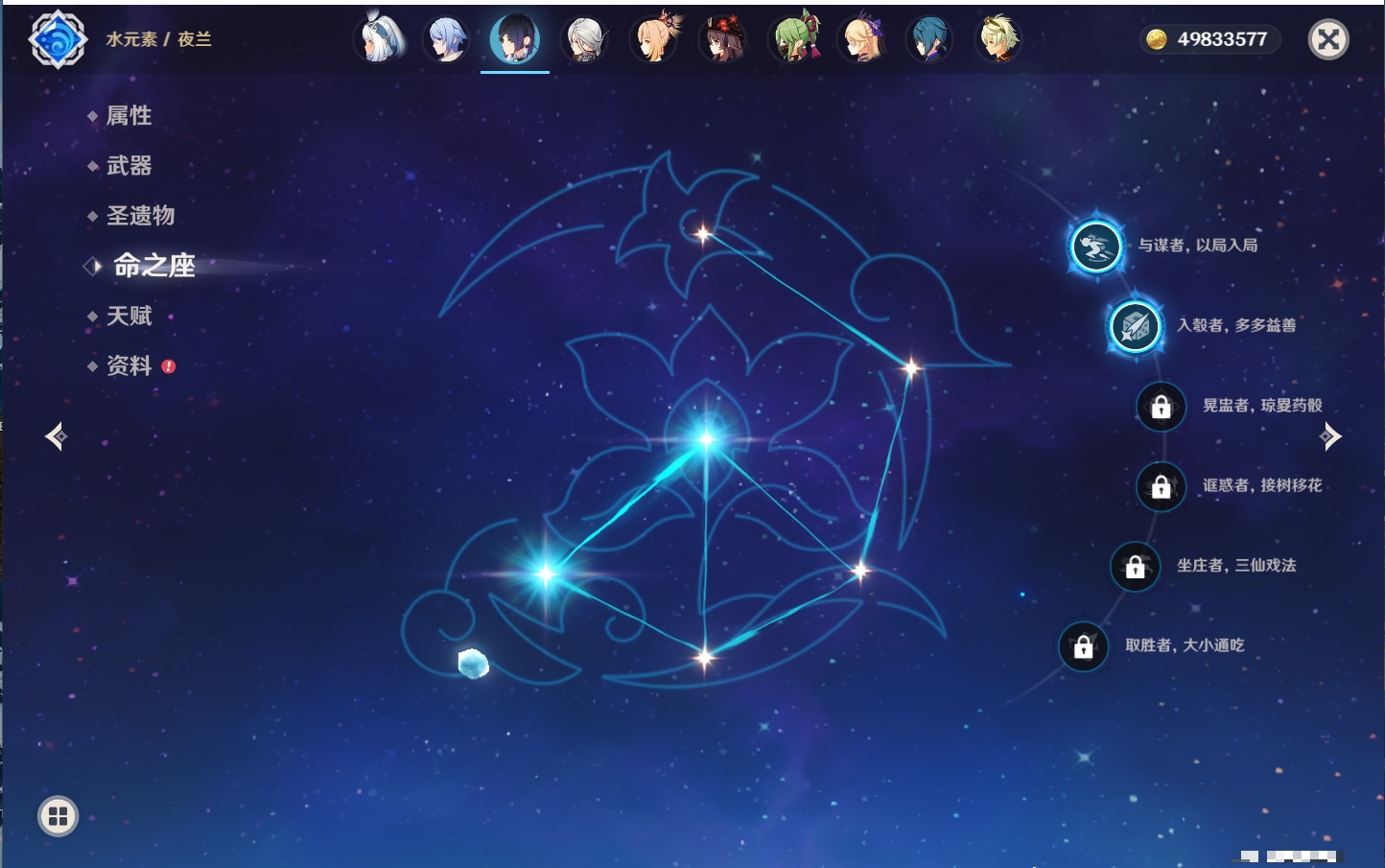Select the blonde avatar with purple ribbon
Screen dimensions: 1385x868
click(x=861, y=39)
